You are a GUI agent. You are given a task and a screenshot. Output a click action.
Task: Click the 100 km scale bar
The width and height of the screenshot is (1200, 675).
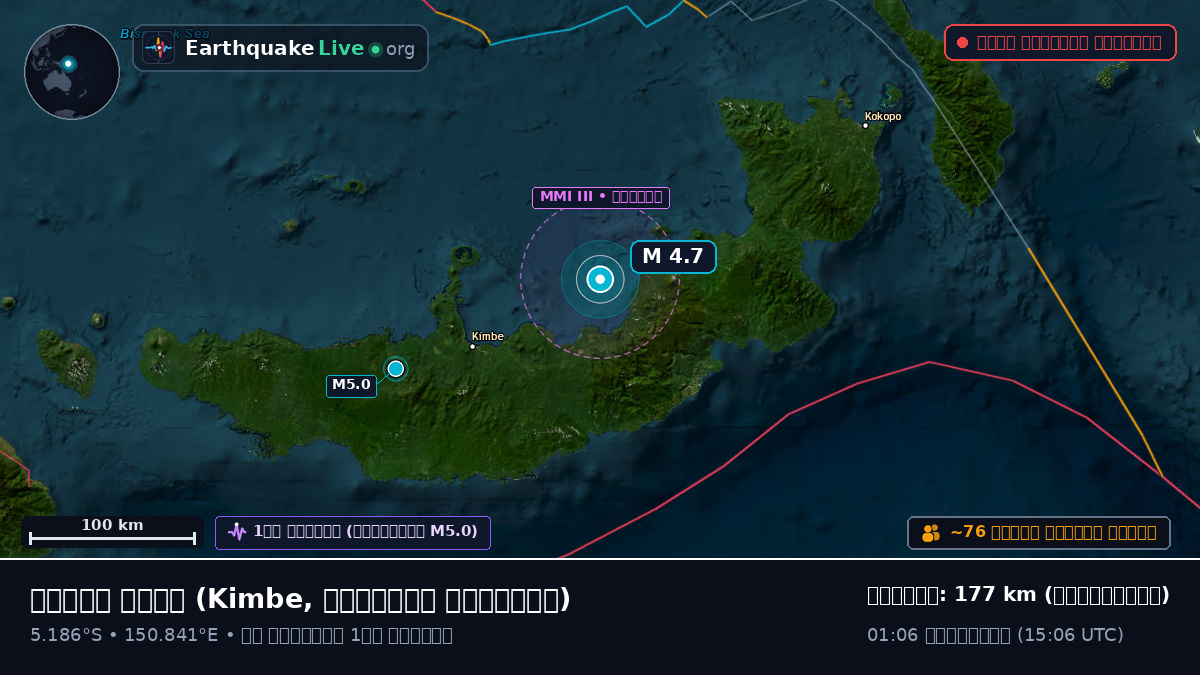(x=112, y=532)
